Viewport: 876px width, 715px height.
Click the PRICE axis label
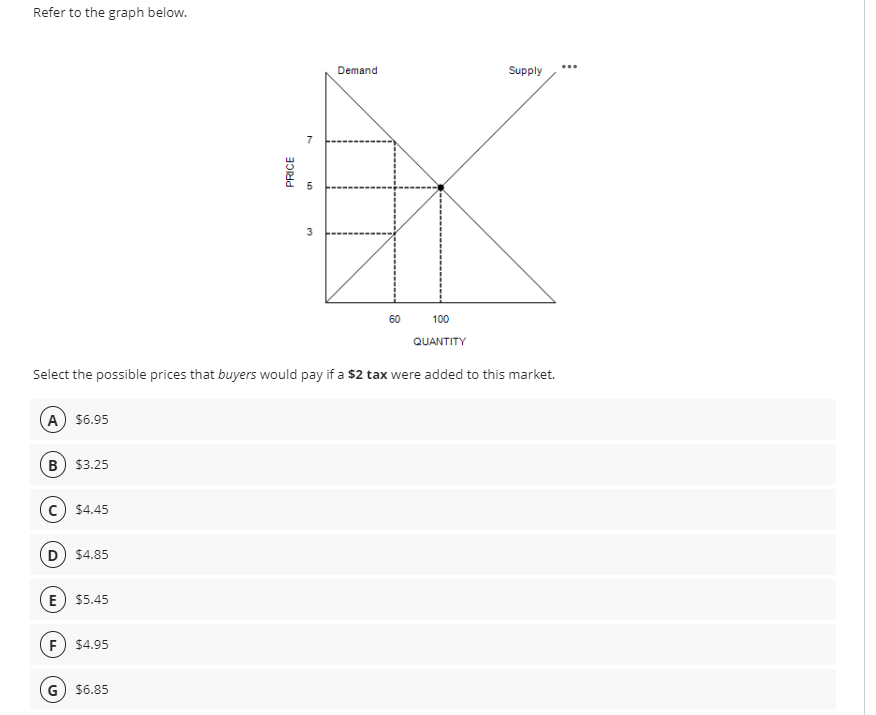click(x=290, y=172)
